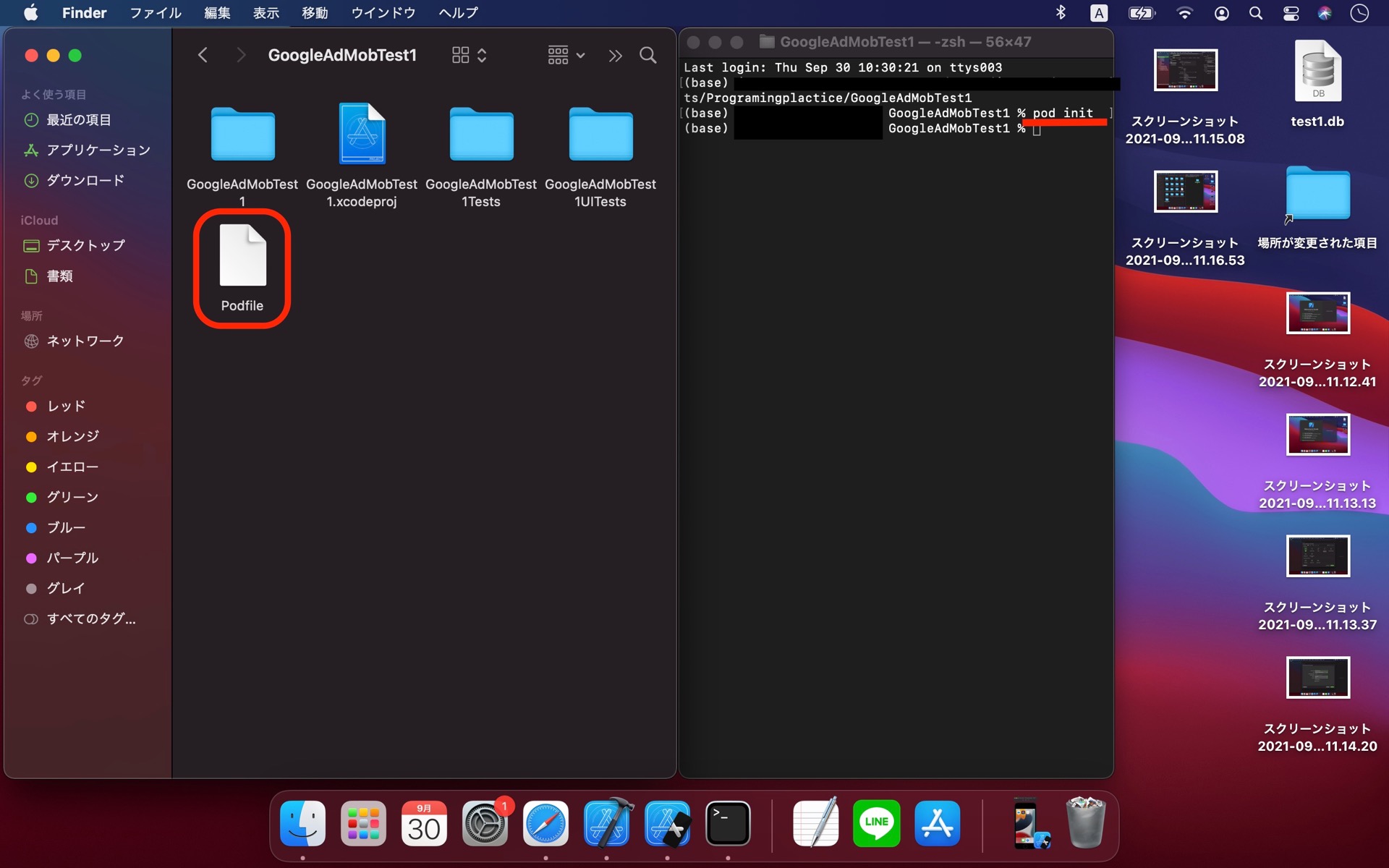Show すべてのタグ in sidebar
Image resolution: width=1389 pixels, height=868 pixels.
tap(90, 619)
